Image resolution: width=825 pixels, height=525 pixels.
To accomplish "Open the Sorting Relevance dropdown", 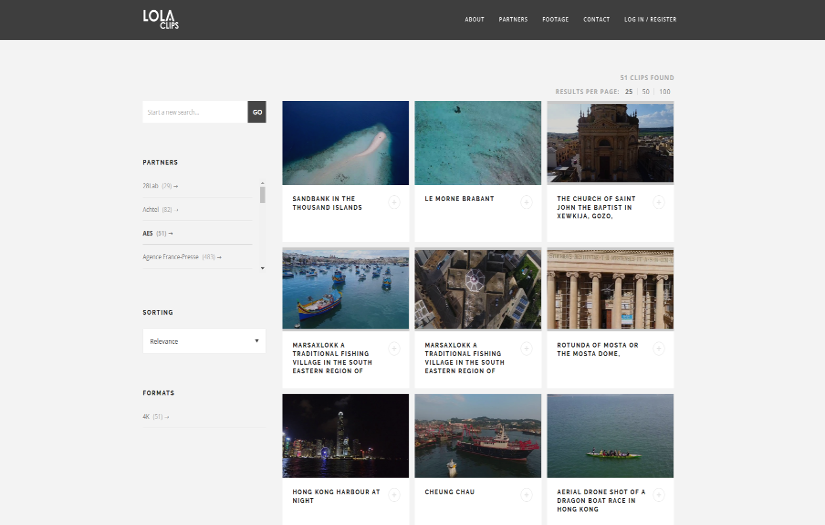I will [x=204, y=341].
